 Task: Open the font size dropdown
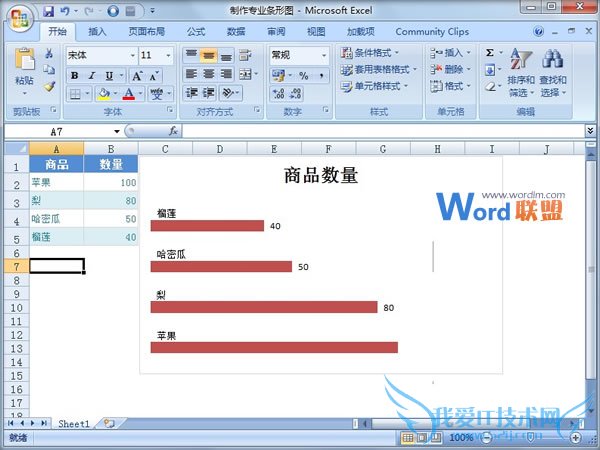(x=168, y=55)
